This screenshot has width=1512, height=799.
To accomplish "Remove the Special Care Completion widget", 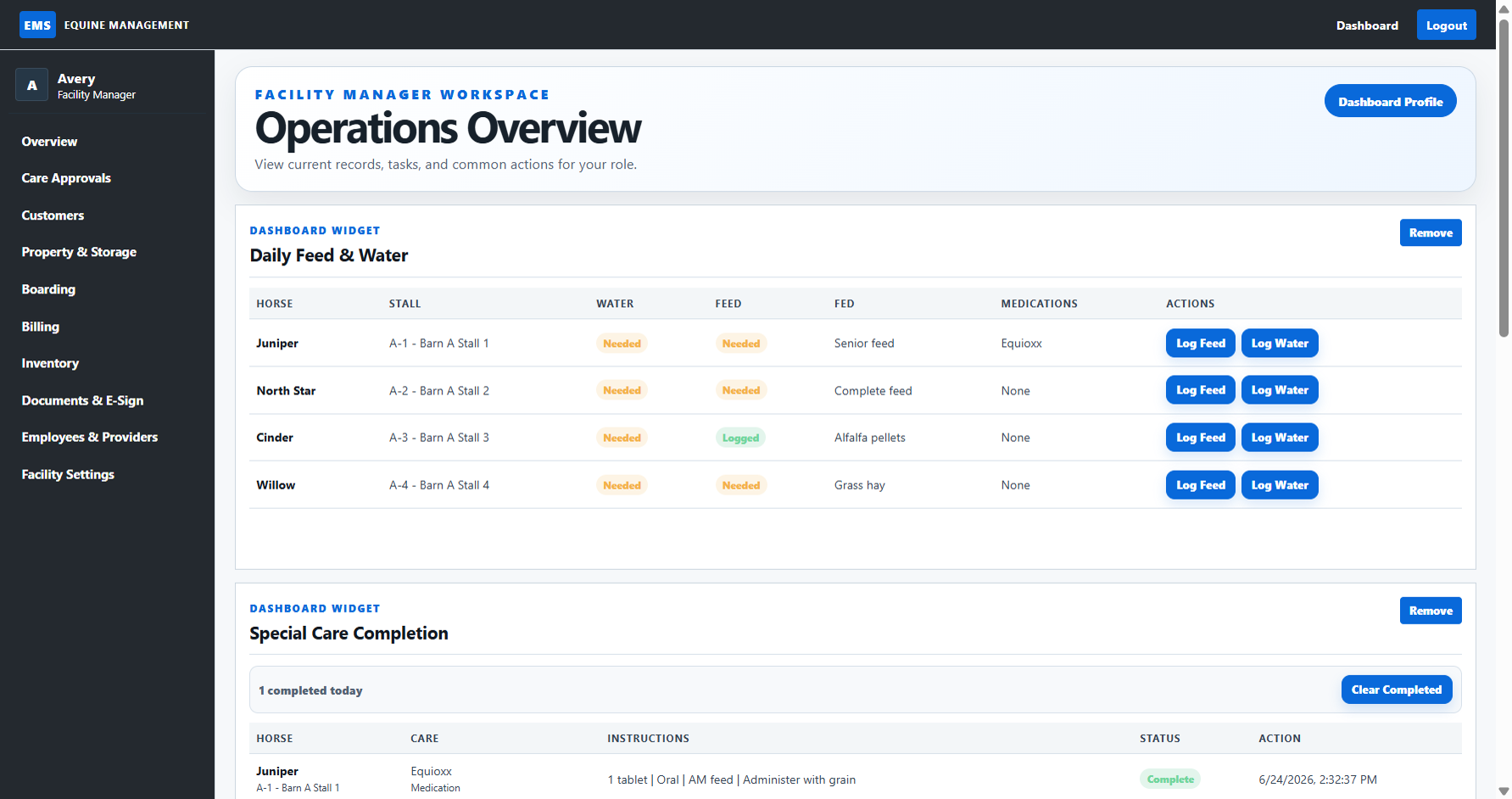I will pos(1431,611).
